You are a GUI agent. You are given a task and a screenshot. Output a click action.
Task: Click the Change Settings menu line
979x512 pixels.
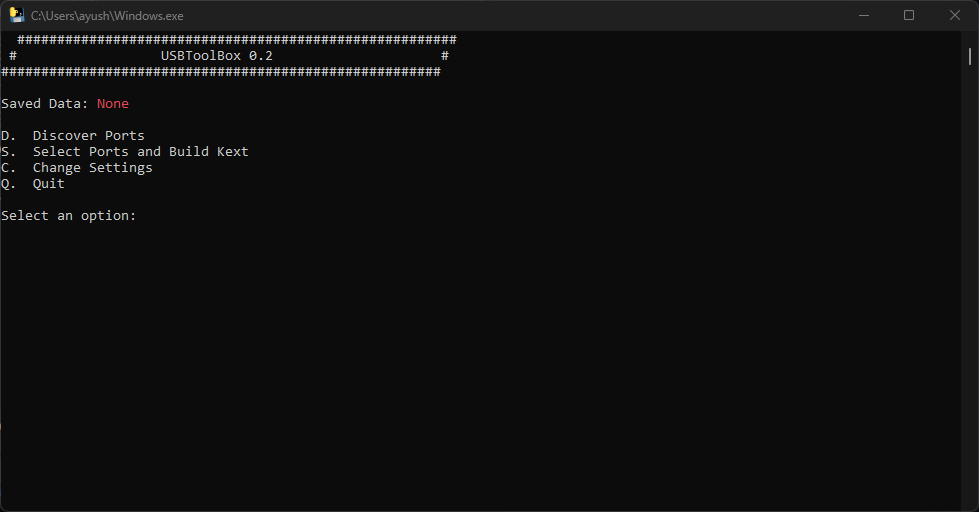(77, 168)
